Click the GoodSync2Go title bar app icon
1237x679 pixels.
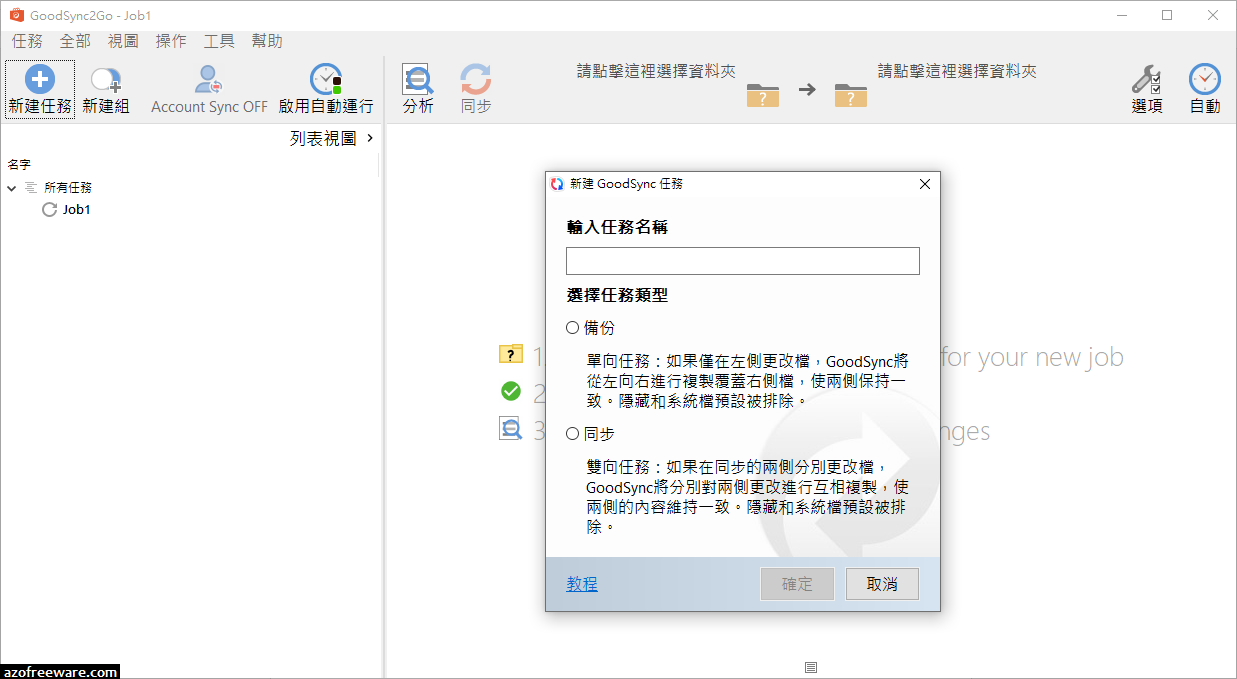pos(16,15)
